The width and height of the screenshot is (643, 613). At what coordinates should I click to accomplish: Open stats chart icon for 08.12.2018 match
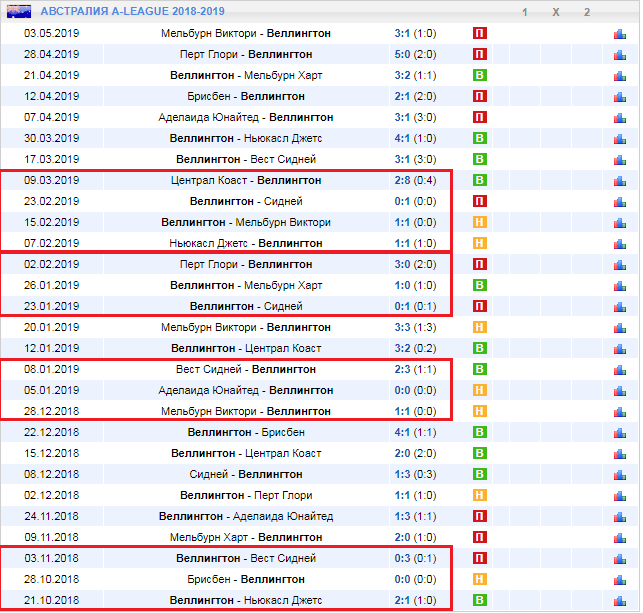pos(620,475)
